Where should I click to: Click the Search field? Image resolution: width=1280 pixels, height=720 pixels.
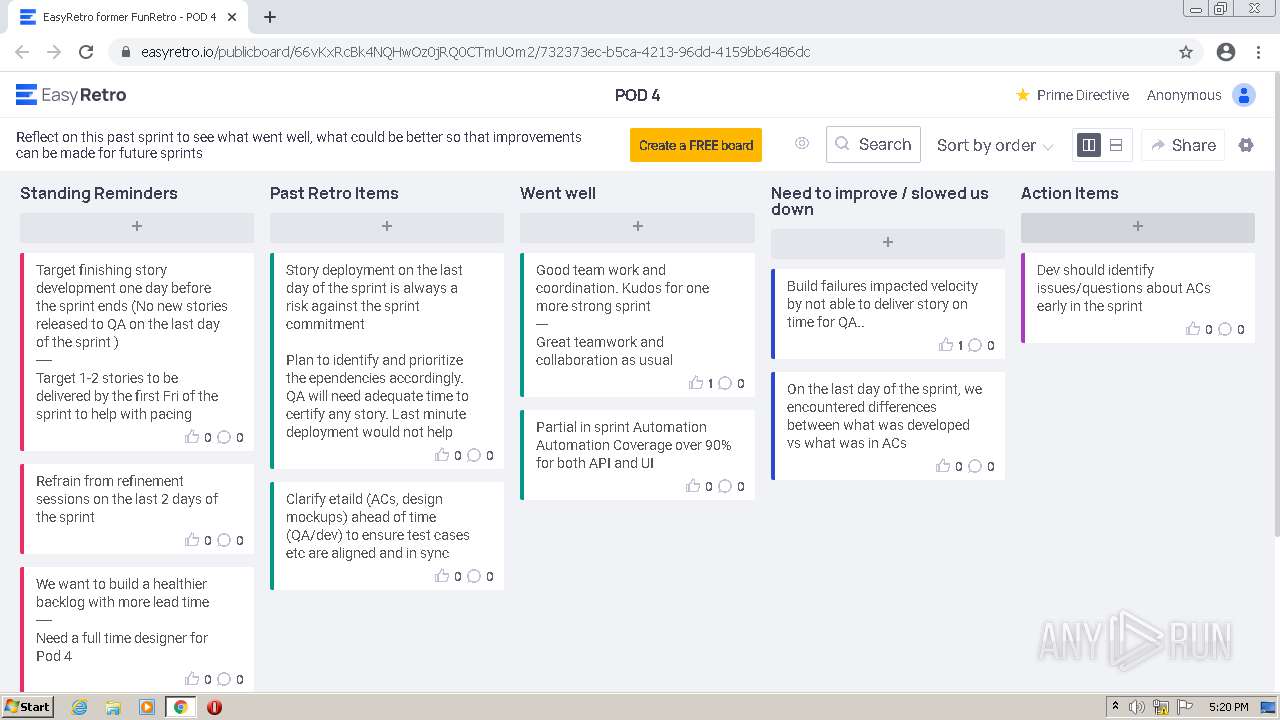[873, 145]
